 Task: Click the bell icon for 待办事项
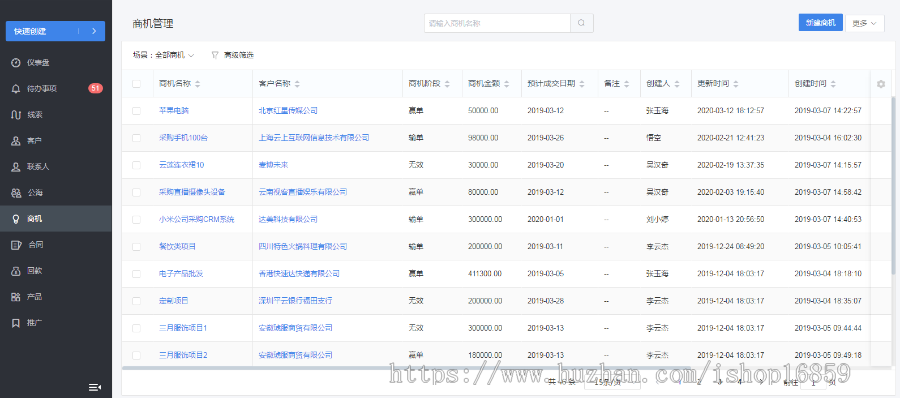pos(16,88)
